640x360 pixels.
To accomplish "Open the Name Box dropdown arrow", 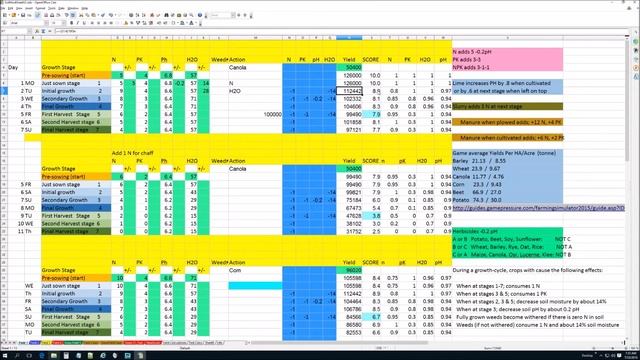I will tap(29, 31).
